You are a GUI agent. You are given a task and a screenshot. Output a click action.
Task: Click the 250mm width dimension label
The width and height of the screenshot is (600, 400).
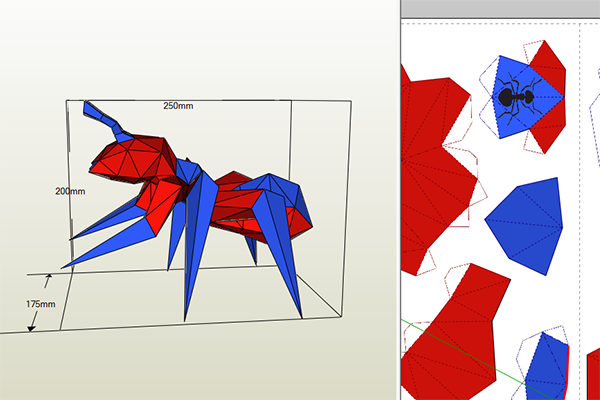tap(178, 106)
